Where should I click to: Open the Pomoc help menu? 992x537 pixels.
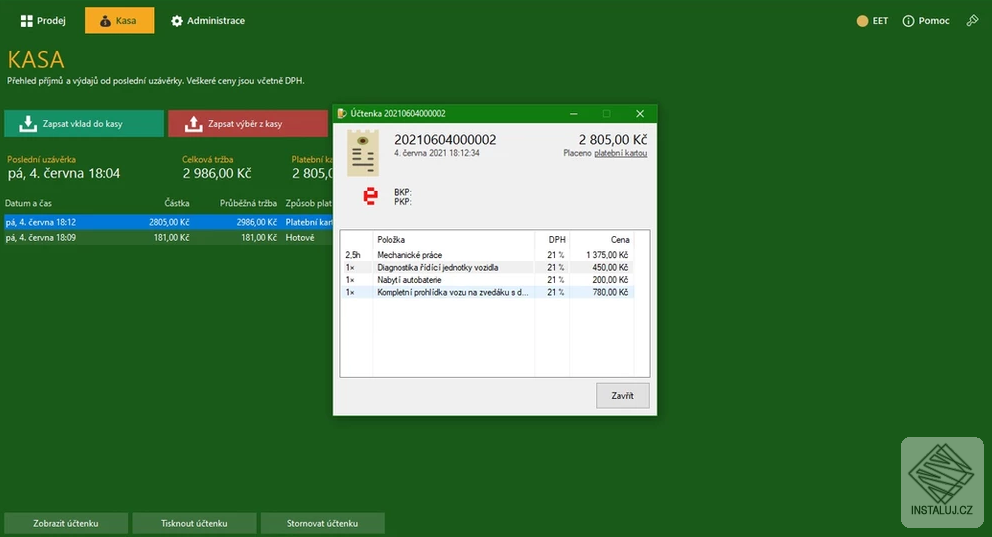[x=926, y=21]
